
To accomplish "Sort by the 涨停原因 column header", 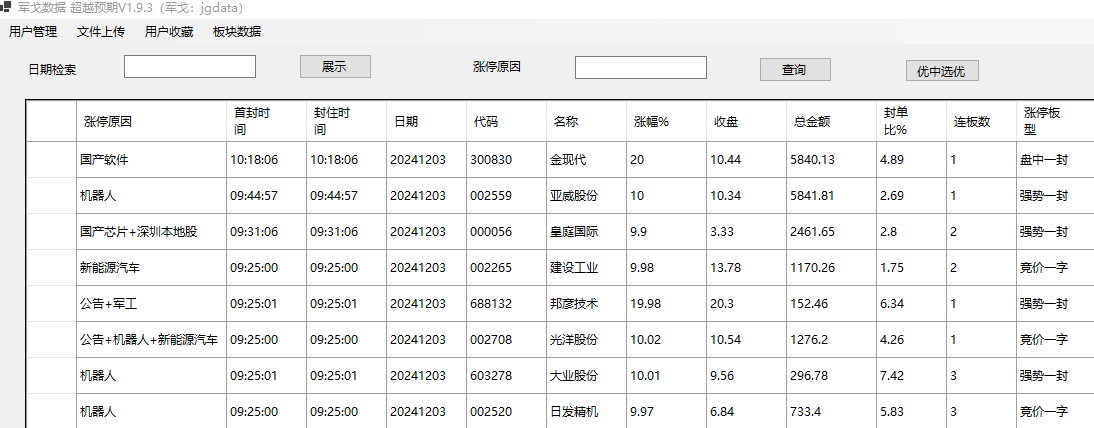I will click(x=151, y=121).
